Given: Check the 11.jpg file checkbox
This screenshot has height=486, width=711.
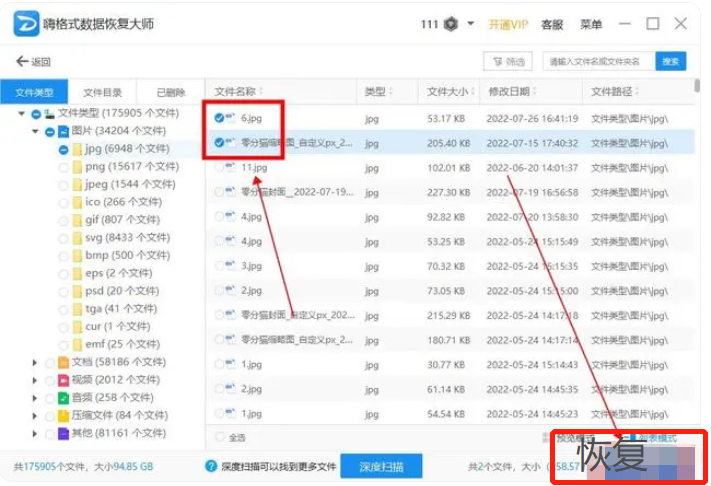Looking at the screenshot, I should pos(220,168).
